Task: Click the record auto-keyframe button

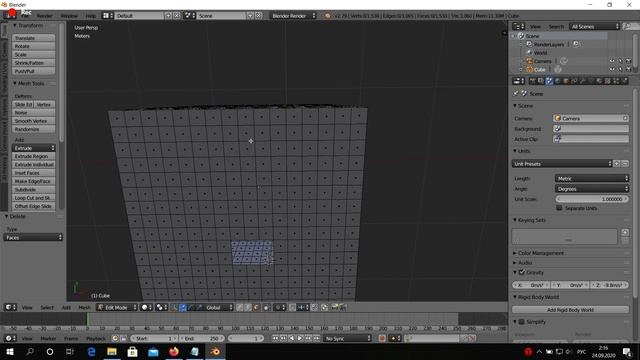Action: pyautogui.click(x=382, y=338)
